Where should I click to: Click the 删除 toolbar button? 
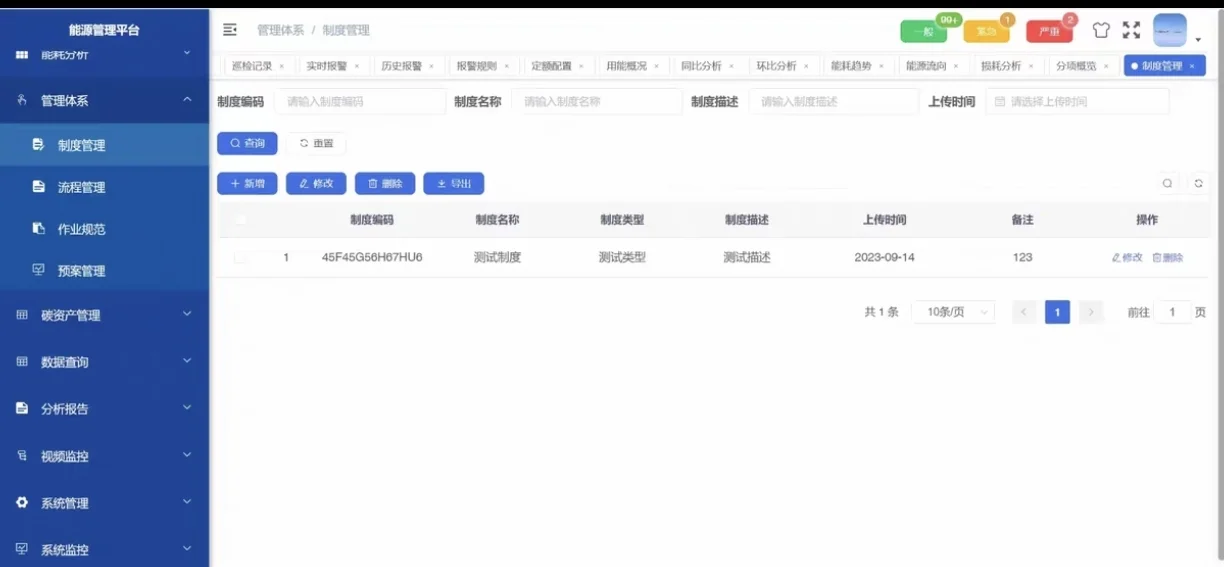385,184
